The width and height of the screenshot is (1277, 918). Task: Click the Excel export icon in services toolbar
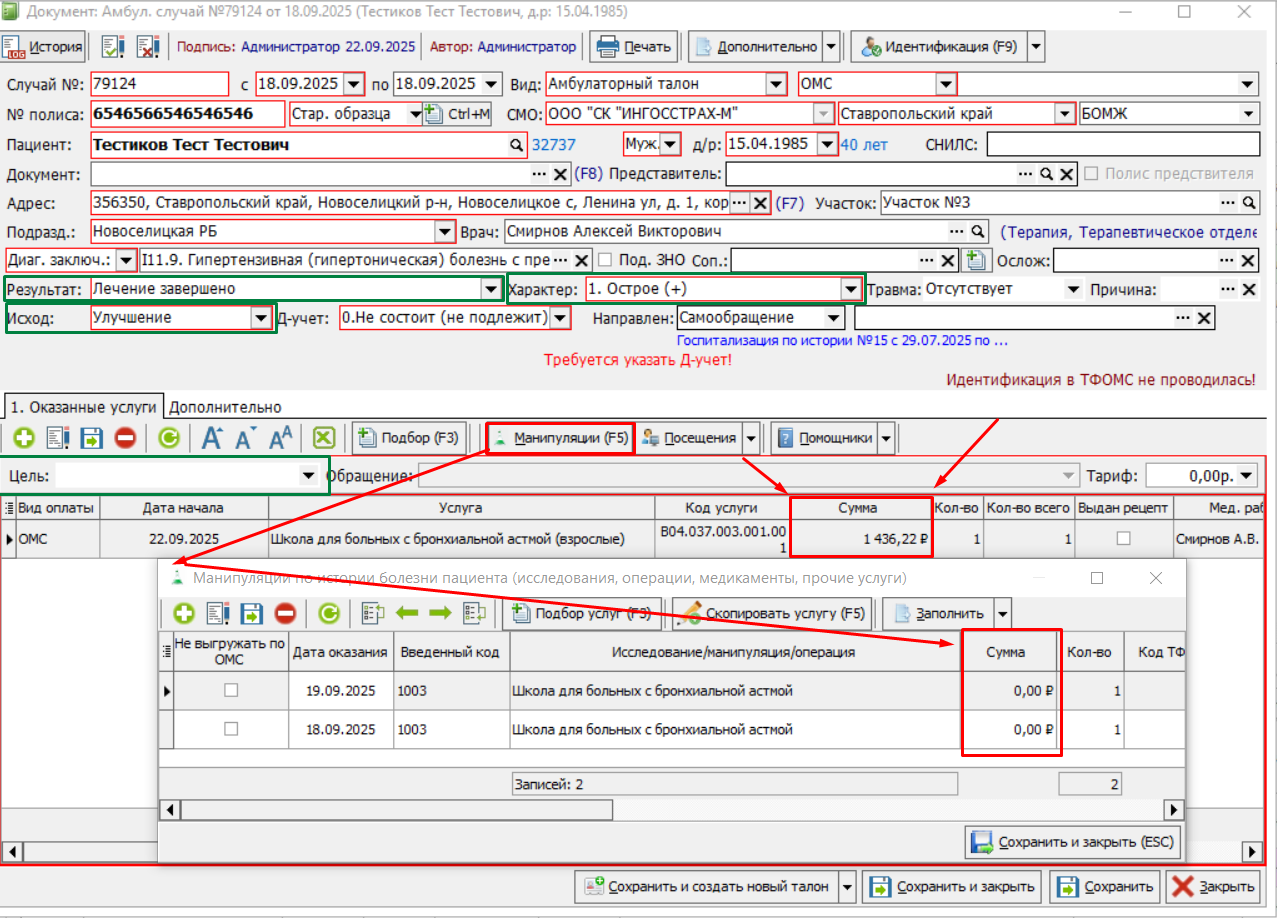323,438
